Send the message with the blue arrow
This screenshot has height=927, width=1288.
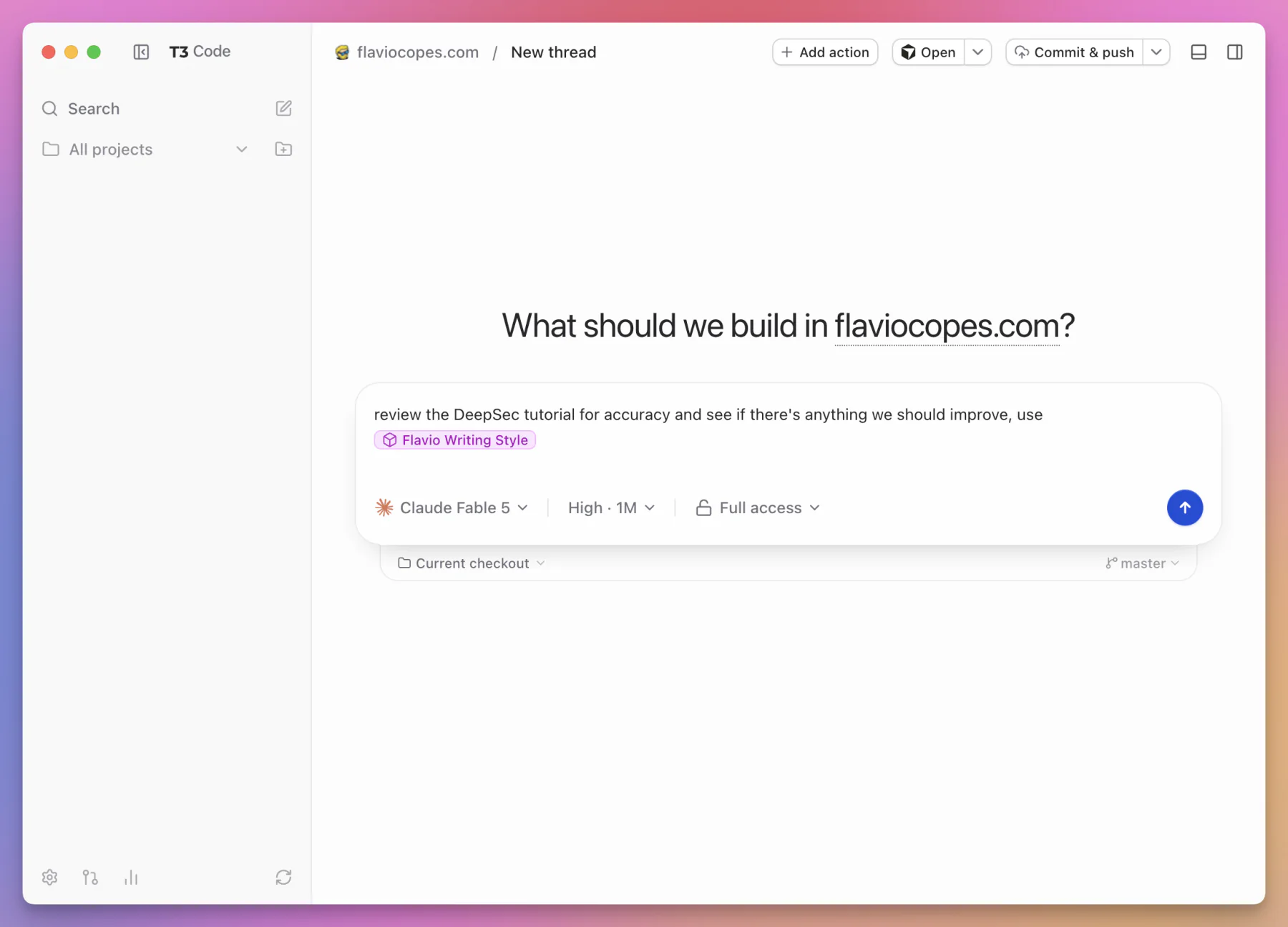pos(1185,508)
